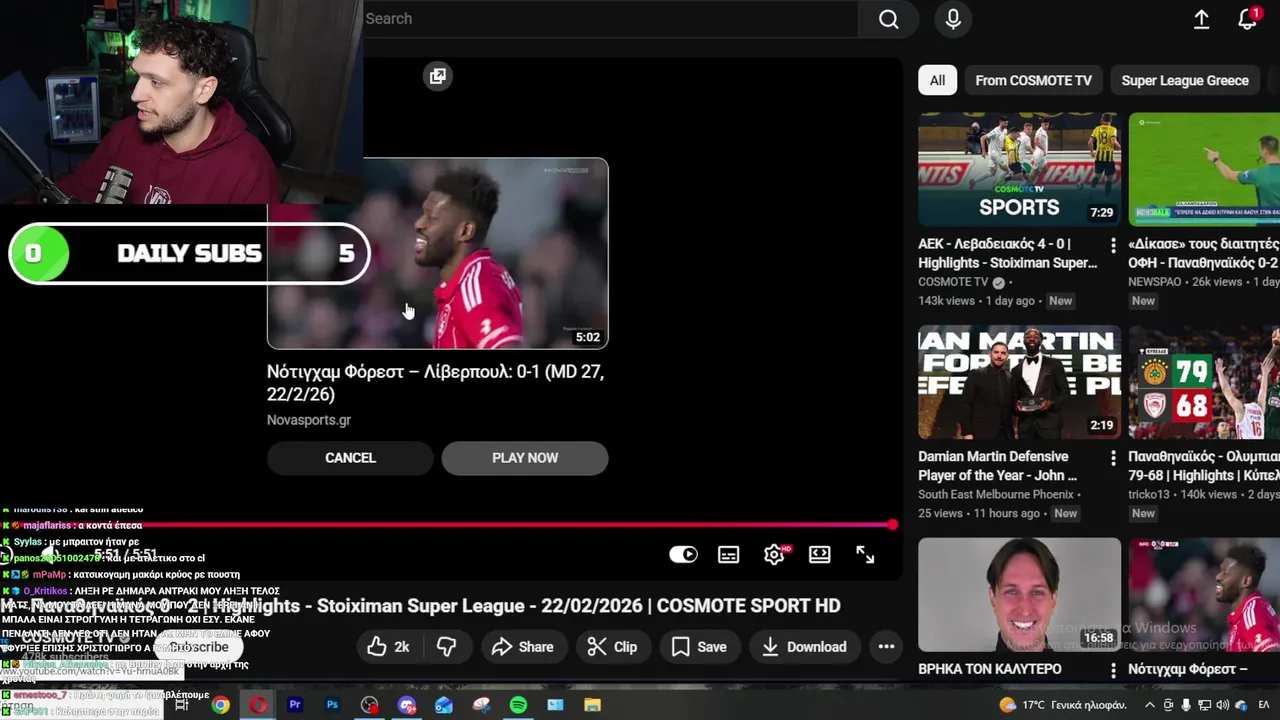
Task: Toggle the autoplay switch
Action: pos(683,554)
